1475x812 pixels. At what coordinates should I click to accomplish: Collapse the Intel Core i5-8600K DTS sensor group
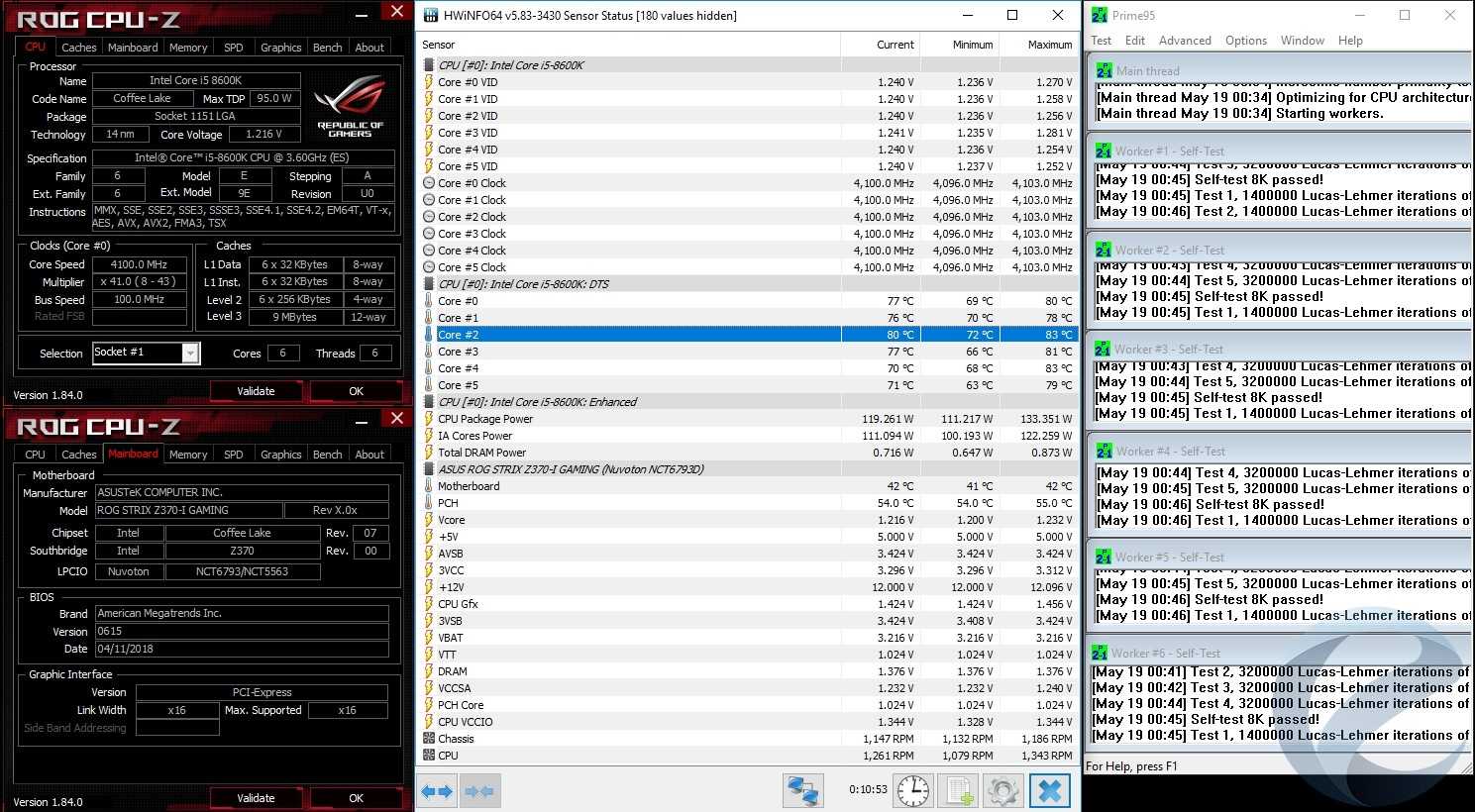coord(429,284)
